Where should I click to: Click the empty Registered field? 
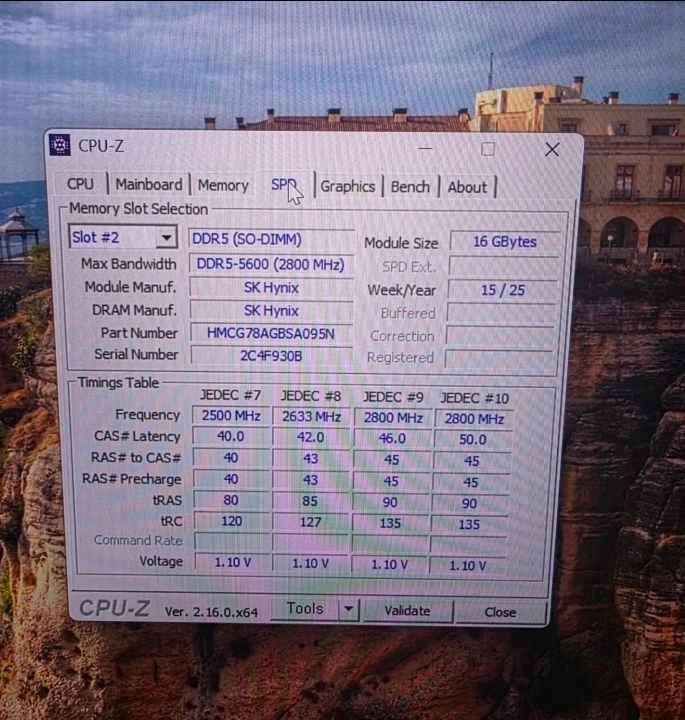pos(499,358)
